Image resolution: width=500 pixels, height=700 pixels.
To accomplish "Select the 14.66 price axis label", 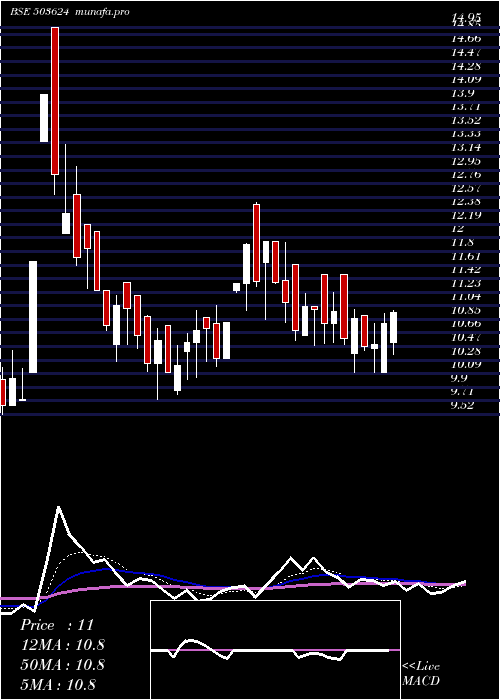I will (x=466, y=39).
